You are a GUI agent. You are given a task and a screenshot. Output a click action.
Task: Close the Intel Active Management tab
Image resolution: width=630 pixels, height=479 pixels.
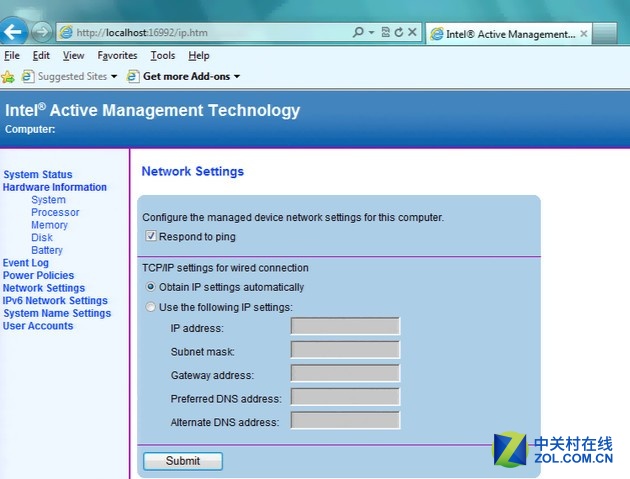click(584, 34)
